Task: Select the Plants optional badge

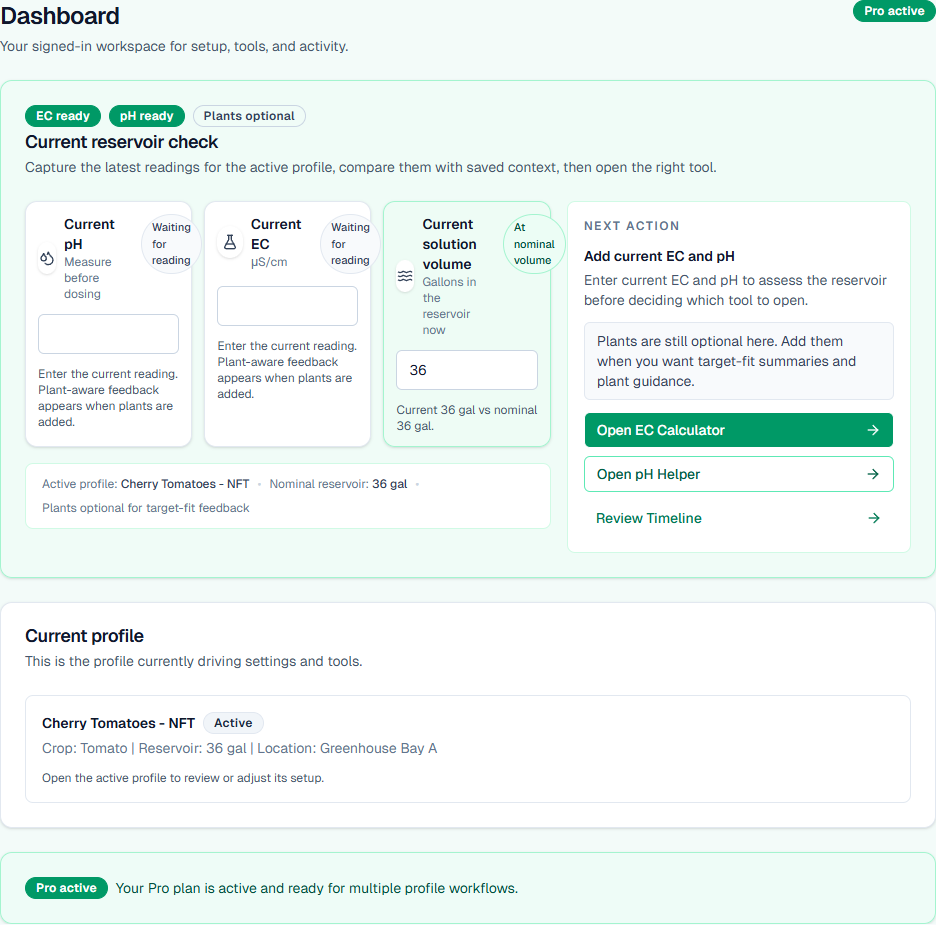Action: tap(249, 116)
